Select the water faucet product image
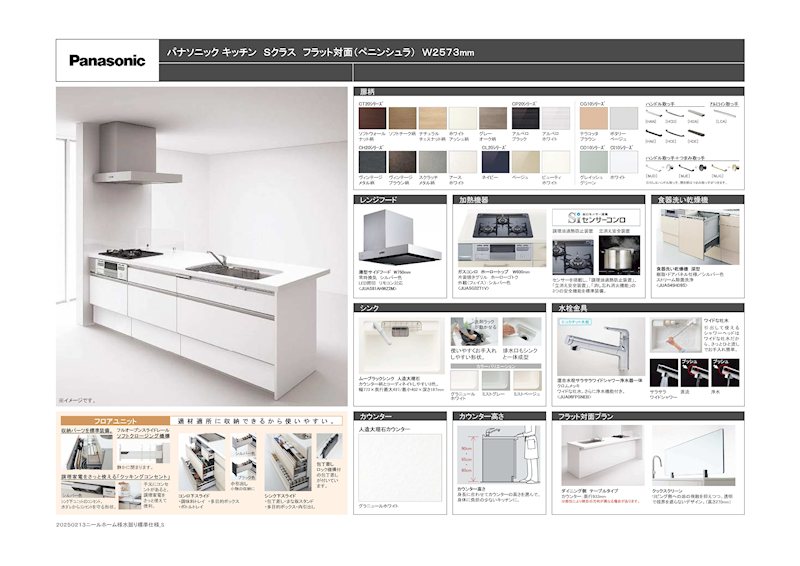800x566 pixels. (596, 349)
